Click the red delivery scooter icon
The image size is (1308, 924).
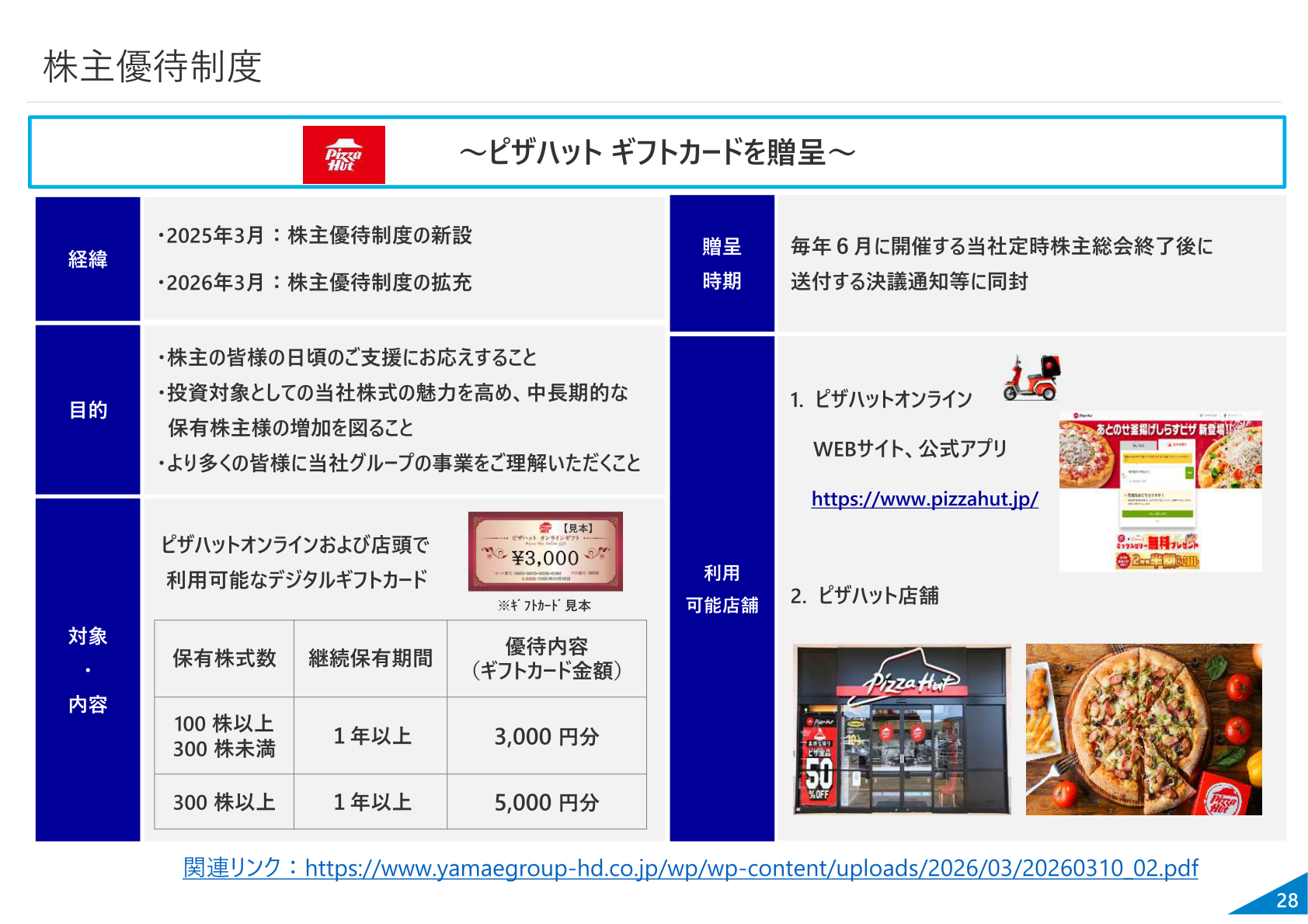(1031, 377)
